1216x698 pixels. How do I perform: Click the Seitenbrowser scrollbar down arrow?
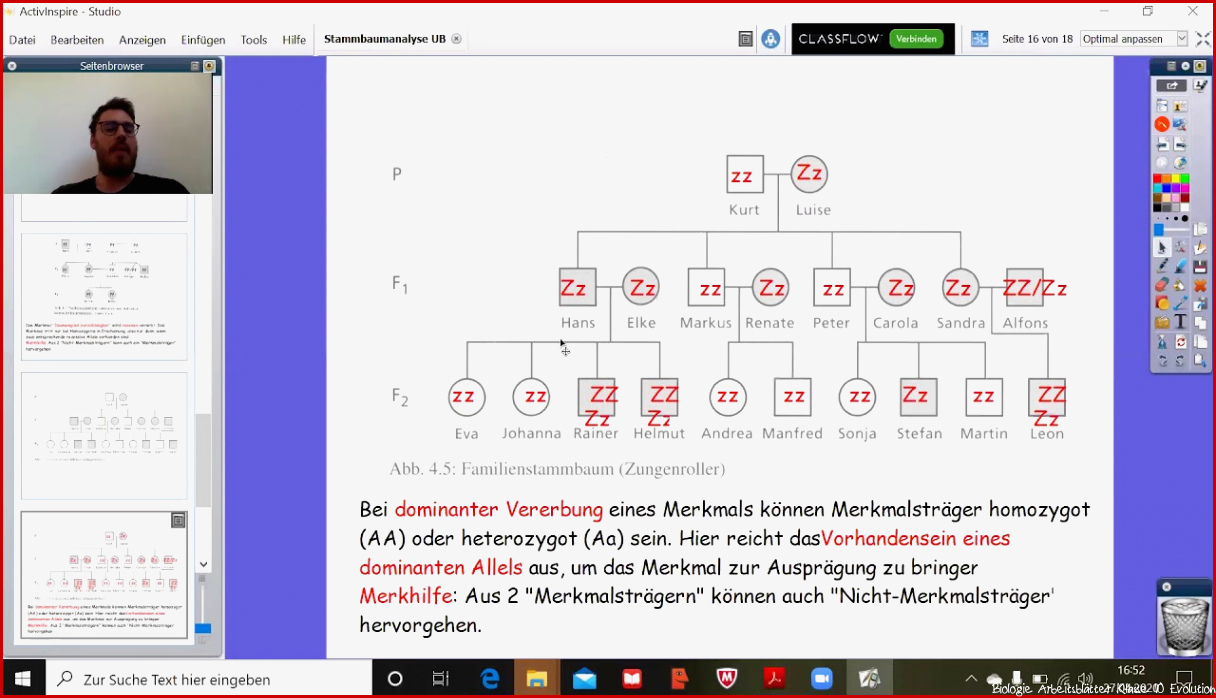[204, 565]
